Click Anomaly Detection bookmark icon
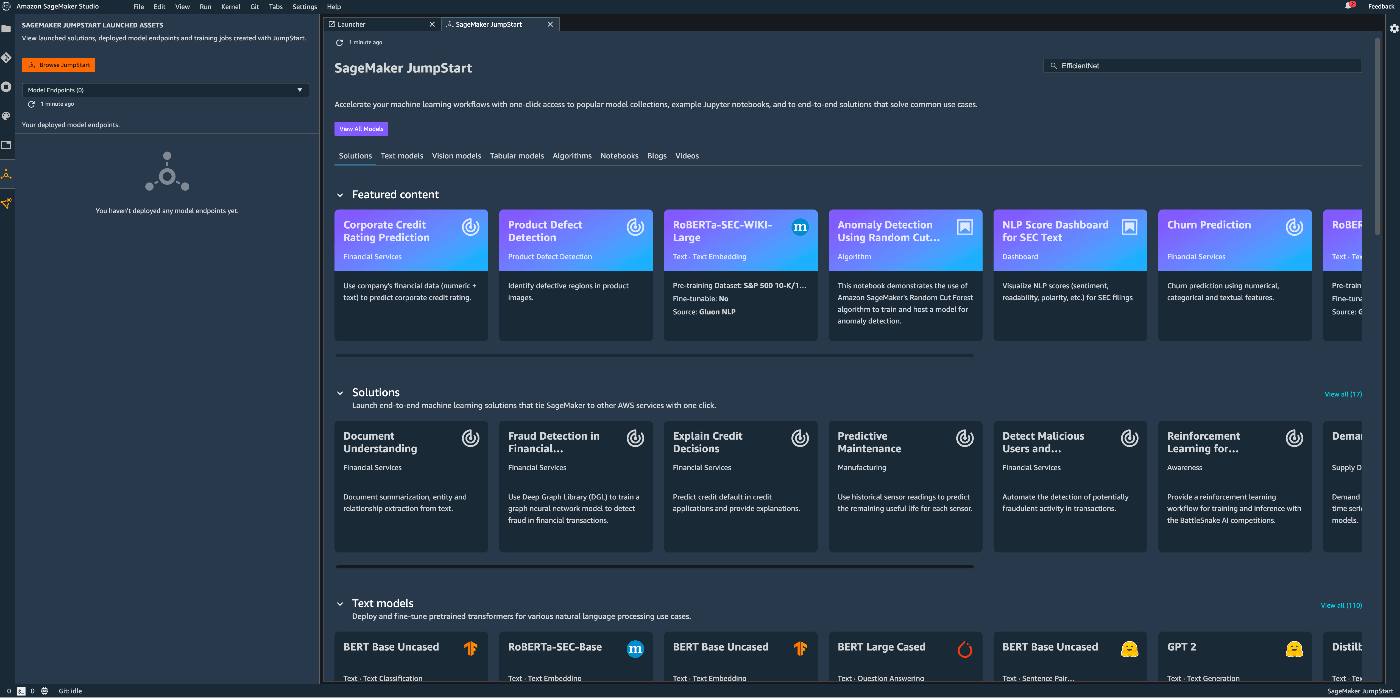 (964, 227)
